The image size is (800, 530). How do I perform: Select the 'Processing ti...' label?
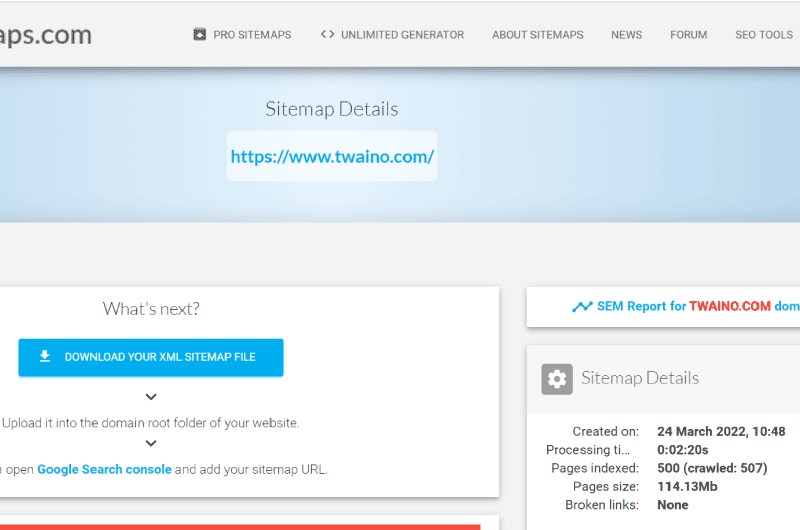(x=588, y=450)
